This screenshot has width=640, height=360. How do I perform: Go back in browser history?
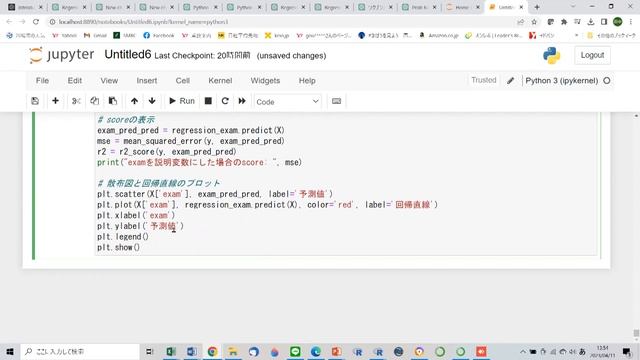(9, 22)
